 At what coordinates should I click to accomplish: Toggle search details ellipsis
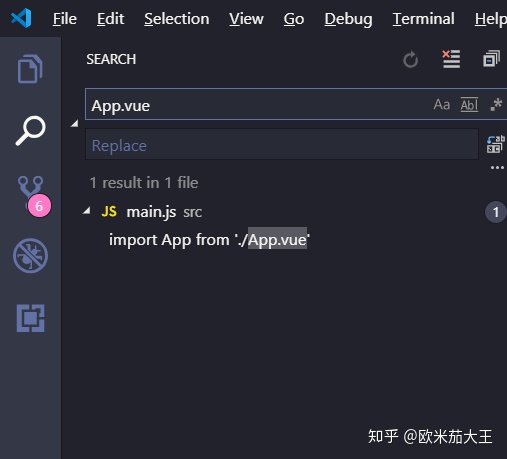point(497,167)
